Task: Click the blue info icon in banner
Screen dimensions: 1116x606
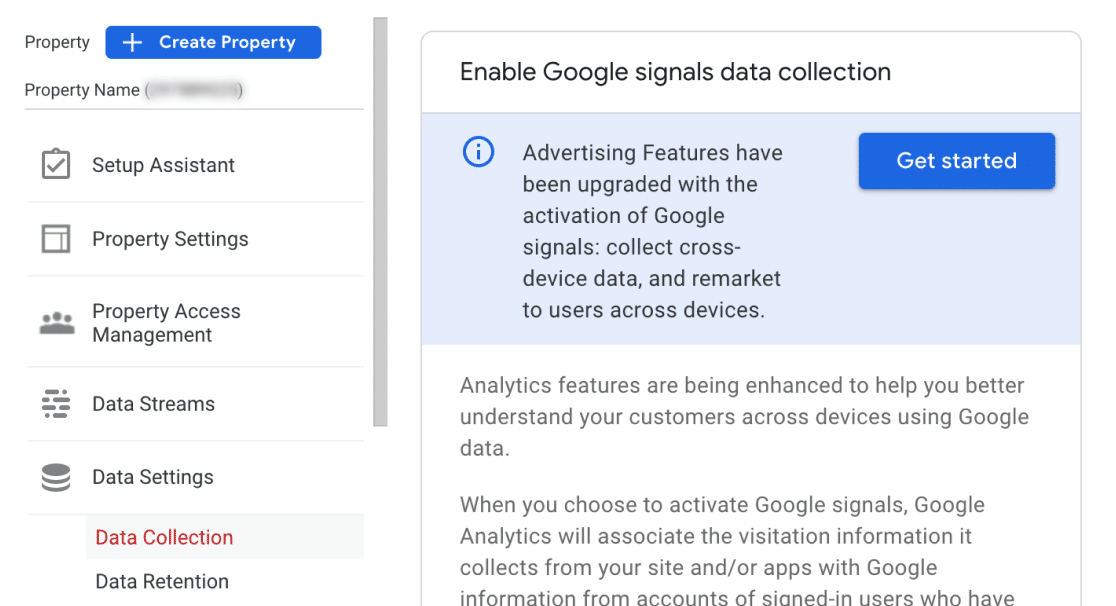Action: pos(478,153)
